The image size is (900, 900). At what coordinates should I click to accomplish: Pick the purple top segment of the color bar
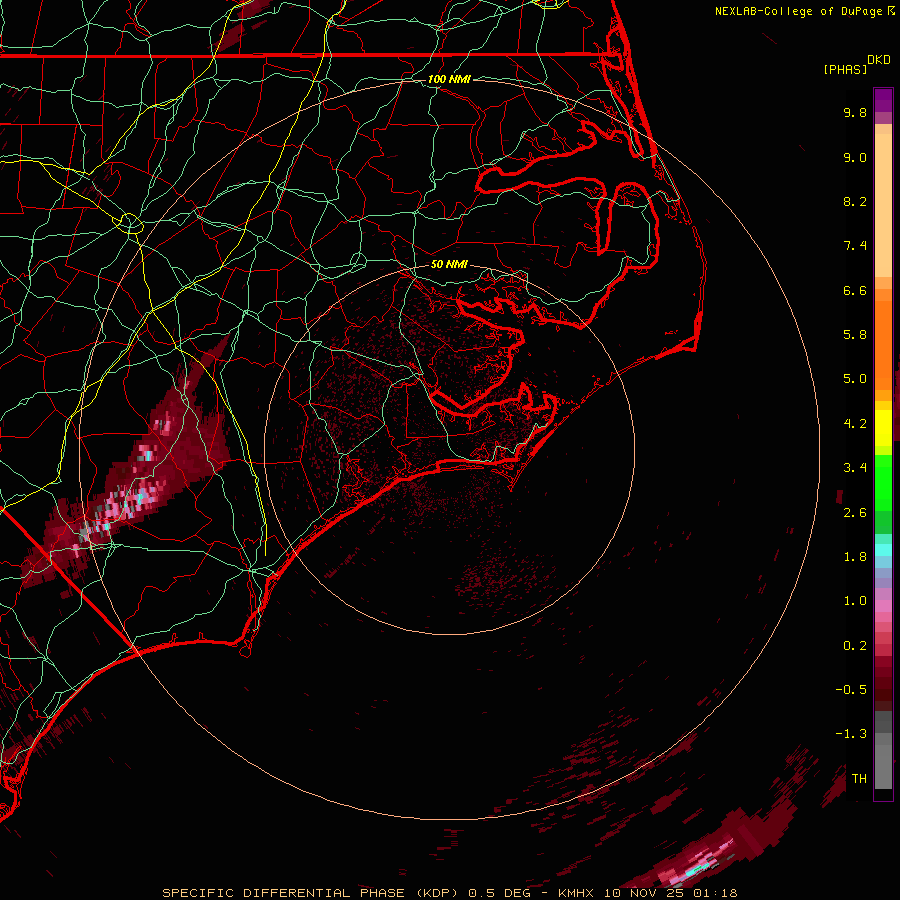[x=883, y=100]
